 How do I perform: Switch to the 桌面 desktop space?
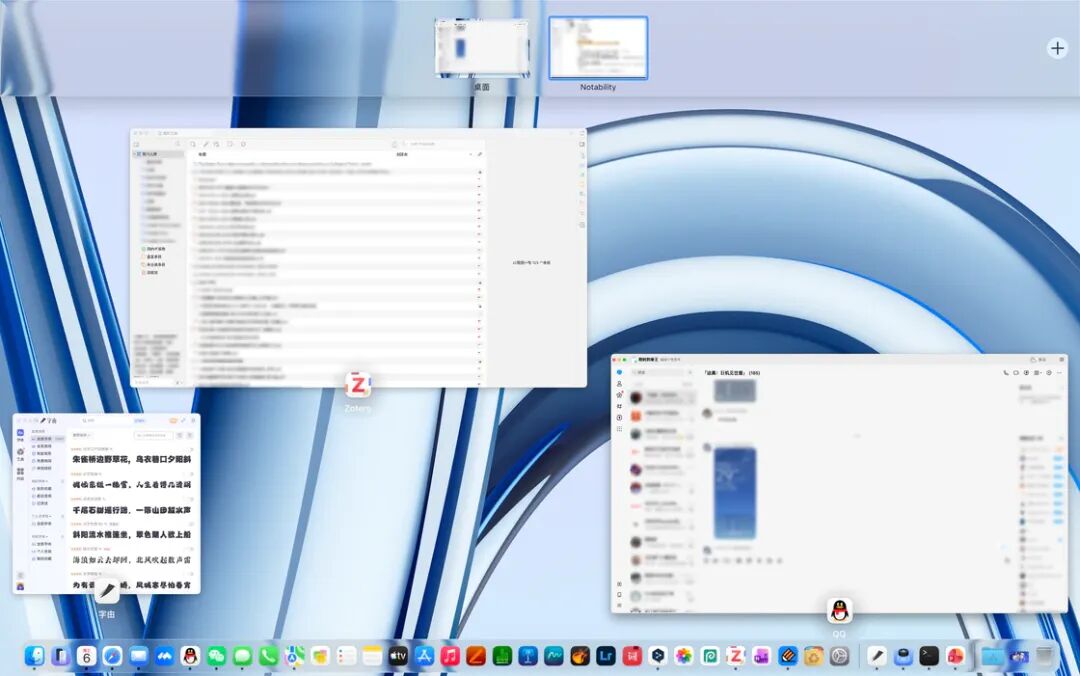pyautogui.click(x=482, y=48)
